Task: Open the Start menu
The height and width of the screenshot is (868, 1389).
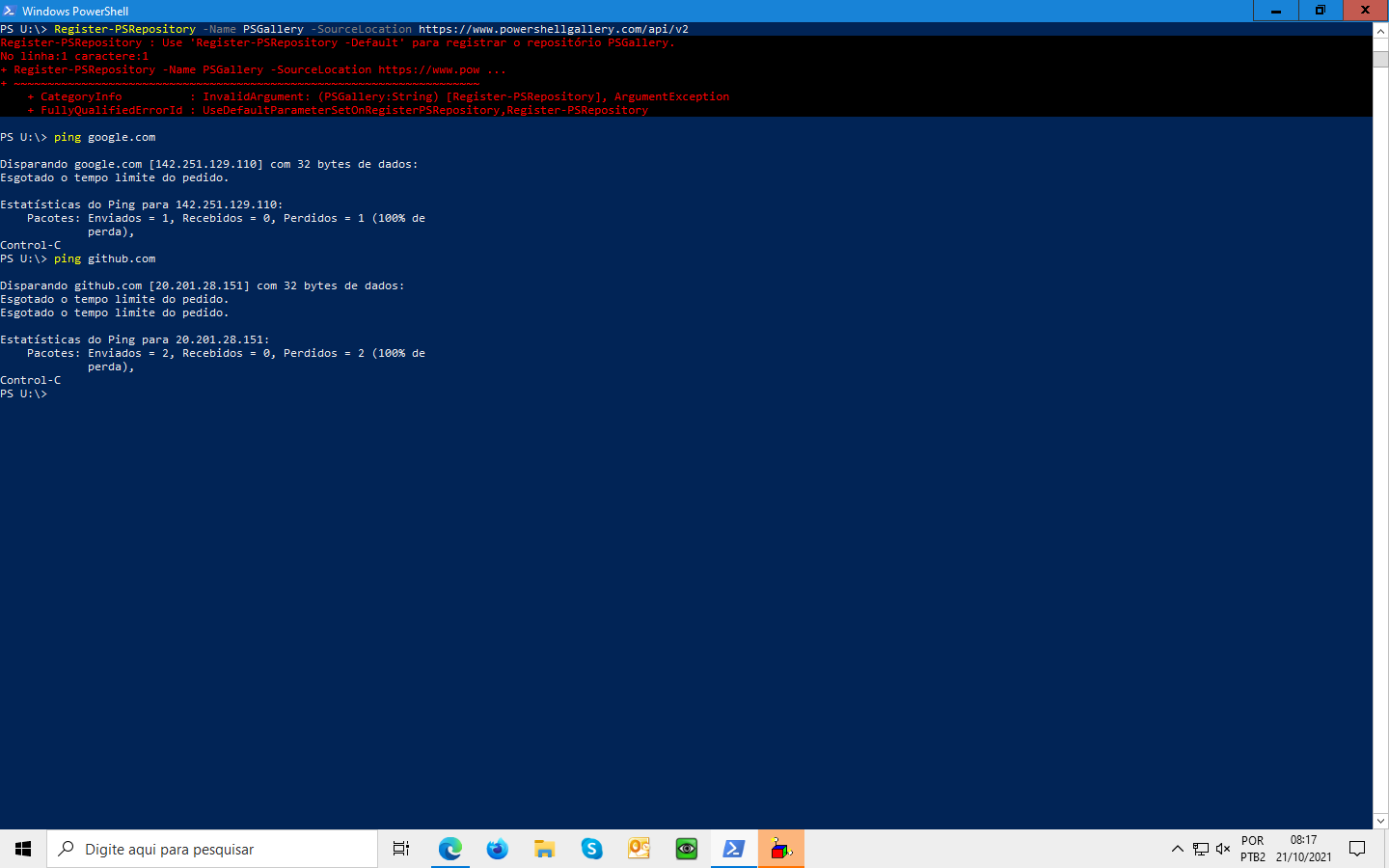Action: pyautogui.click(x=23, y=849)
